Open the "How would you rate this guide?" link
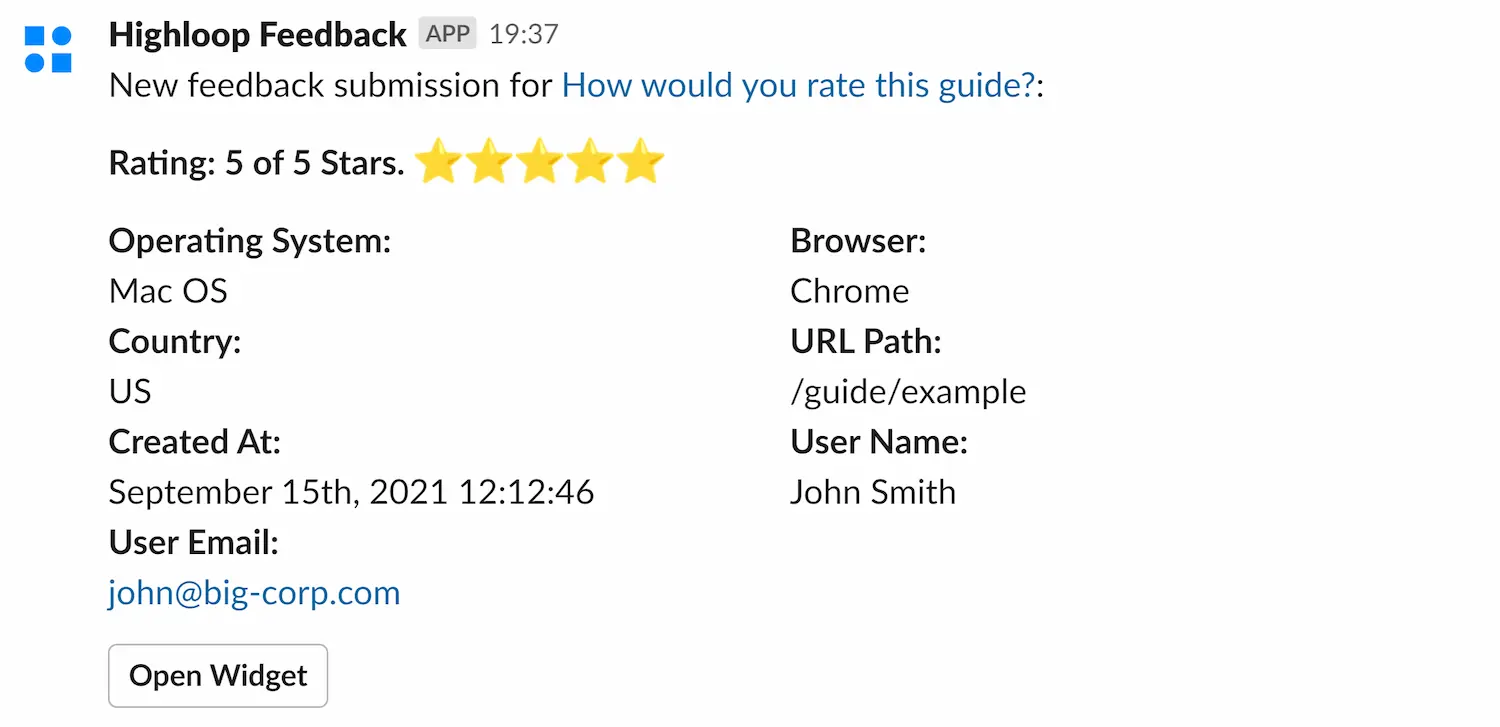The image size is (1500, 727). (797, 85)
